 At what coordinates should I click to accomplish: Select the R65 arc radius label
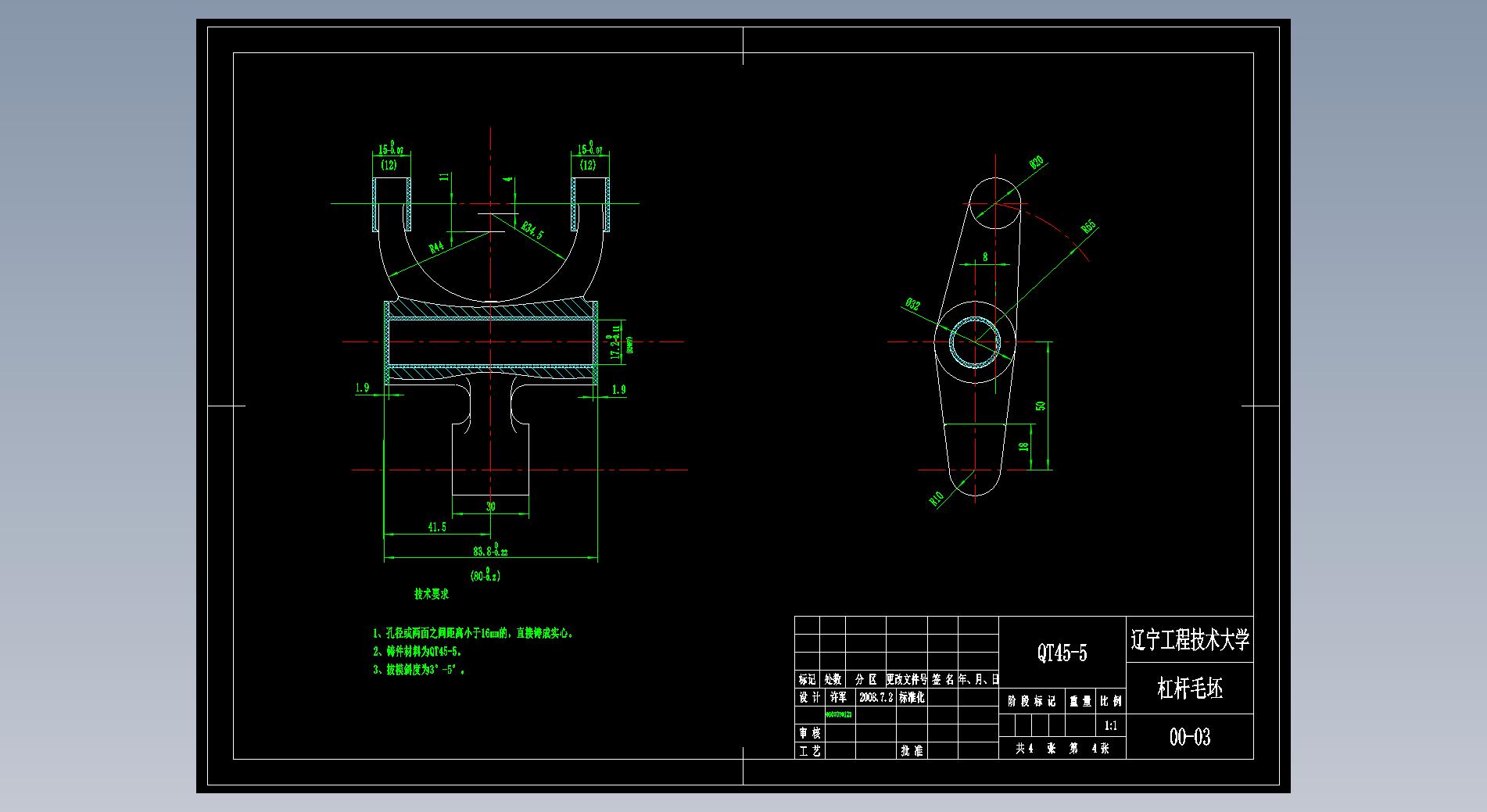tap(1089, 227)
